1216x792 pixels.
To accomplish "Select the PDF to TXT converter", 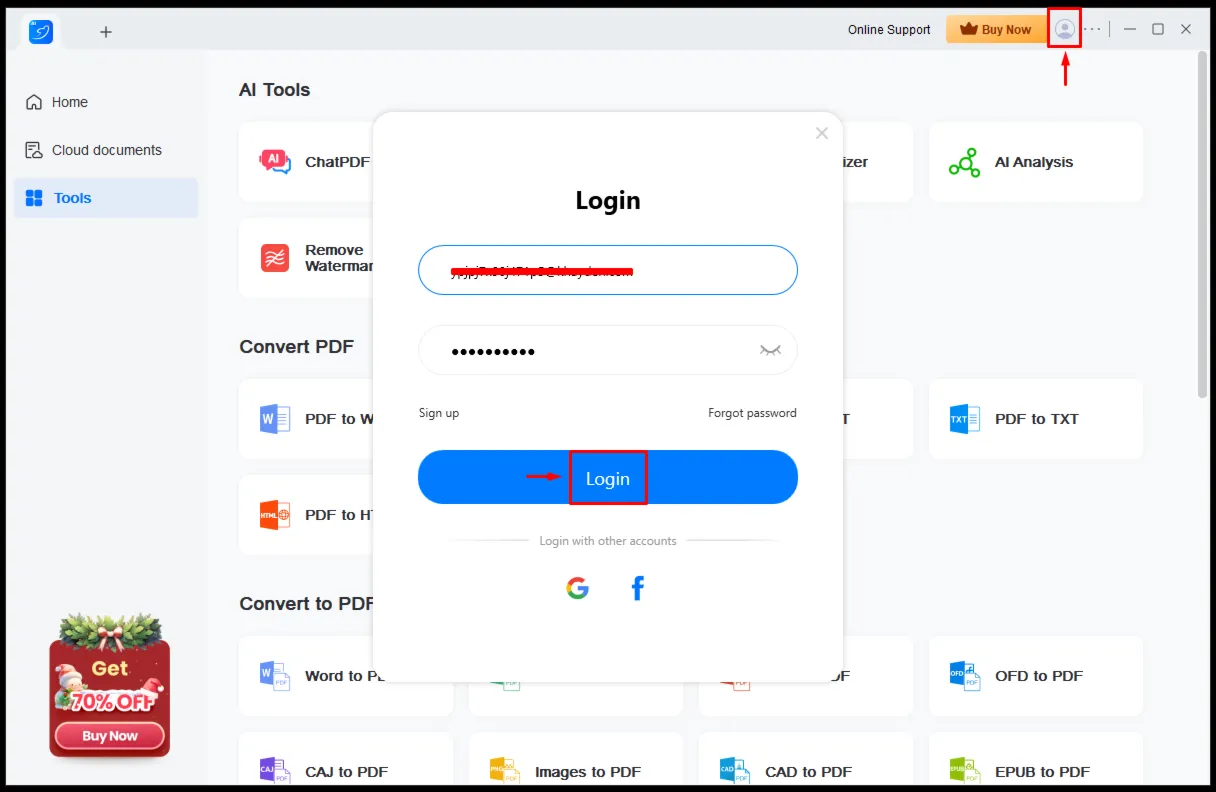I will point(1036,419).
